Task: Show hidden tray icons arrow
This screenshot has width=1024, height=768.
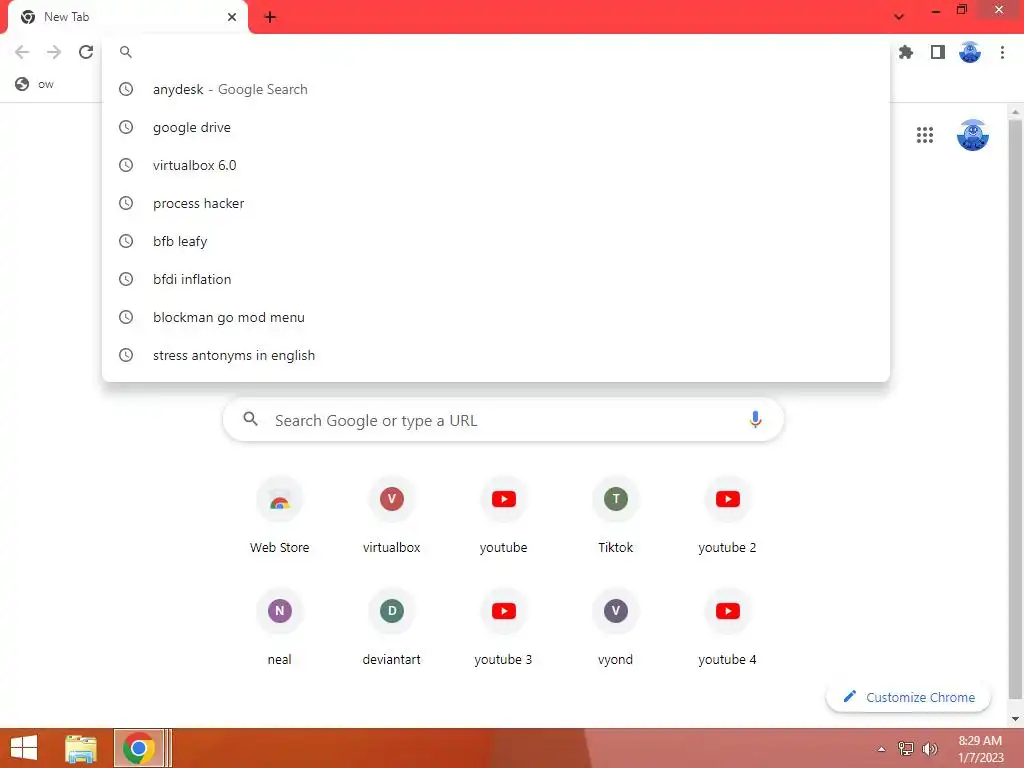Action: (x=881, y=748)
